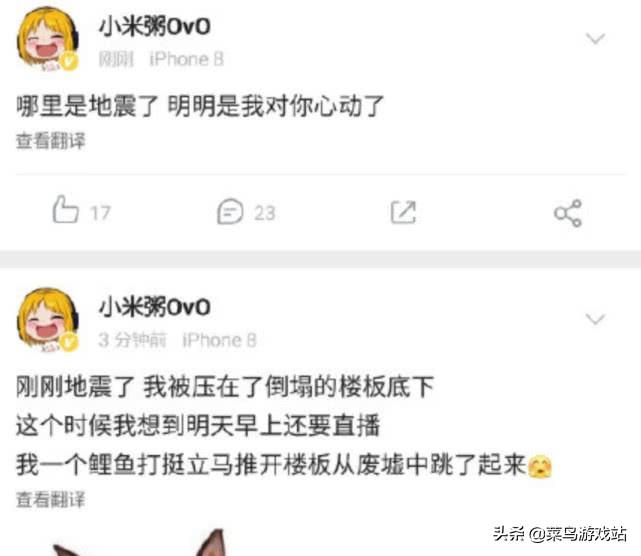641x556 pixels.
Task: Expand options chevron on the 刚刚 post
Action: click(x=595, y=38)
